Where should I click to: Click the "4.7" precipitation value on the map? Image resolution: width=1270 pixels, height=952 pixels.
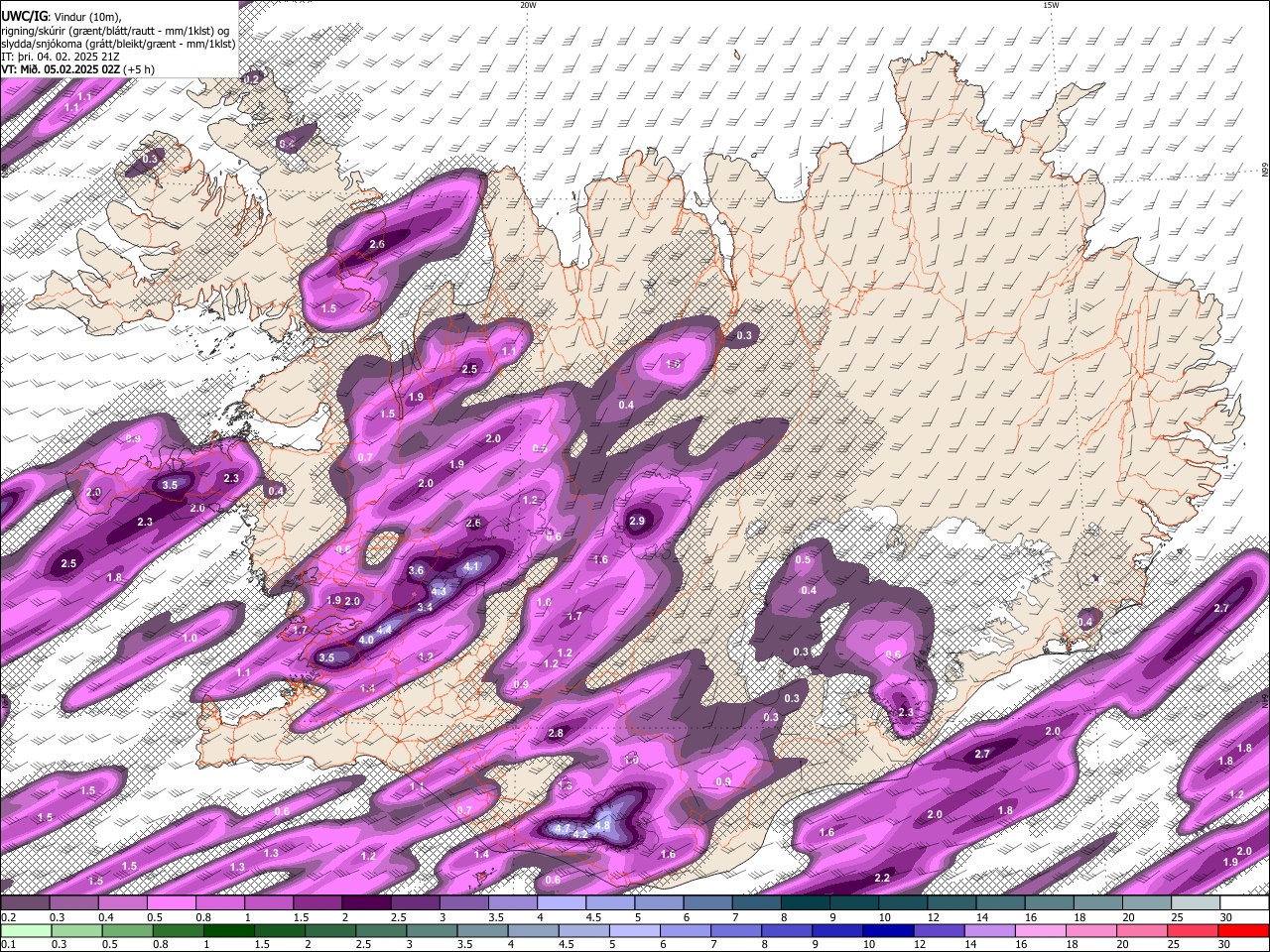coord(562,827)
